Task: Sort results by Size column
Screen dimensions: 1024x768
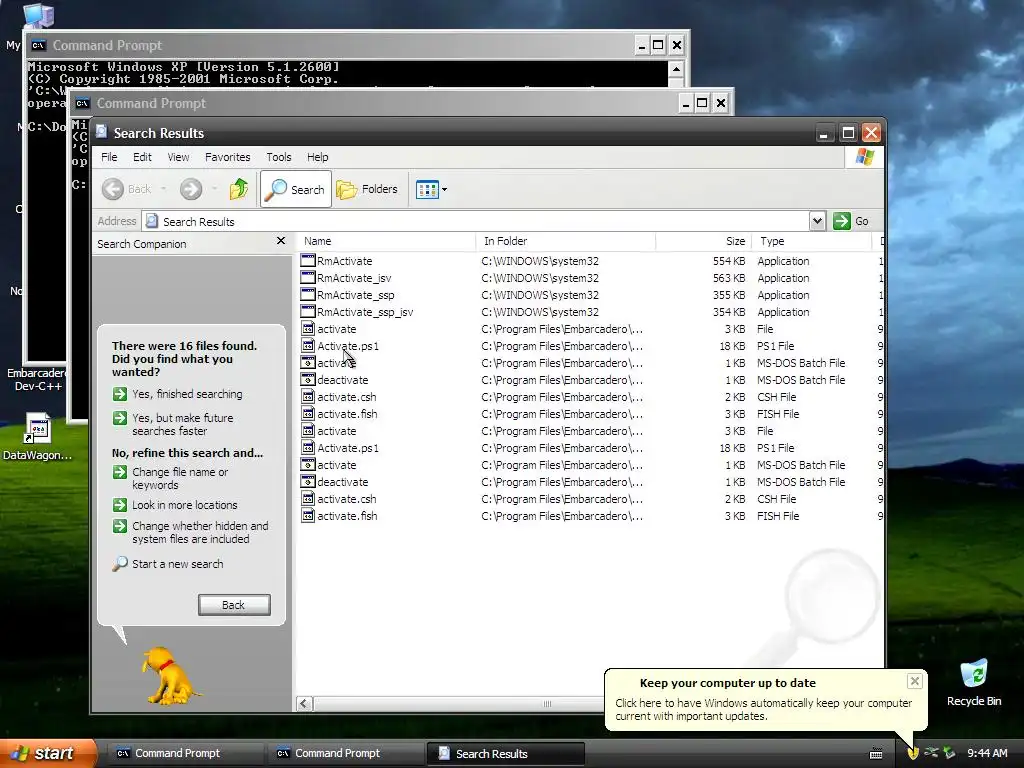Action: pos(703,241)
